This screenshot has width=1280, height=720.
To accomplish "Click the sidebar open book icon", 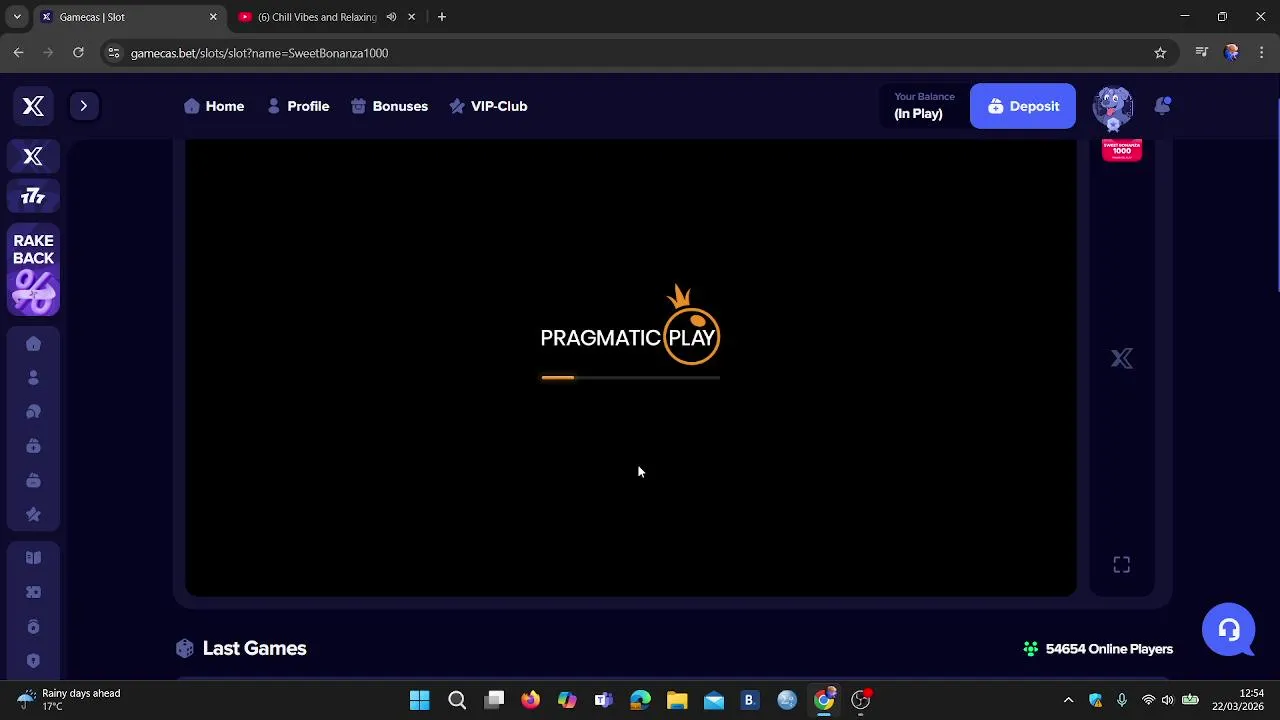I will point(33,558).
